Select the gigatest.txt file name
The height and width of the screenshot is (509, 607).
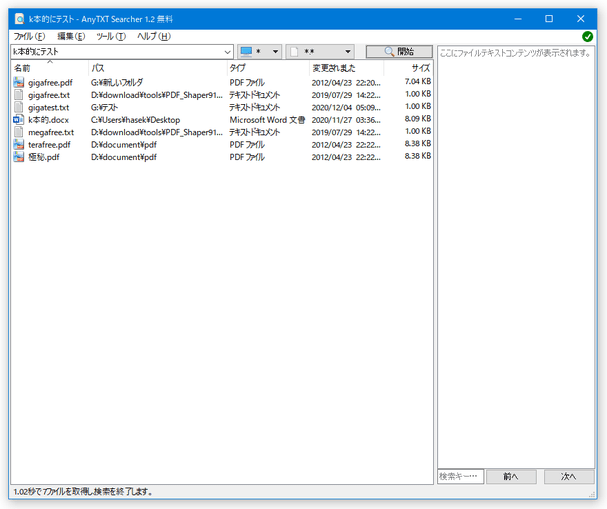coord(48,107)
